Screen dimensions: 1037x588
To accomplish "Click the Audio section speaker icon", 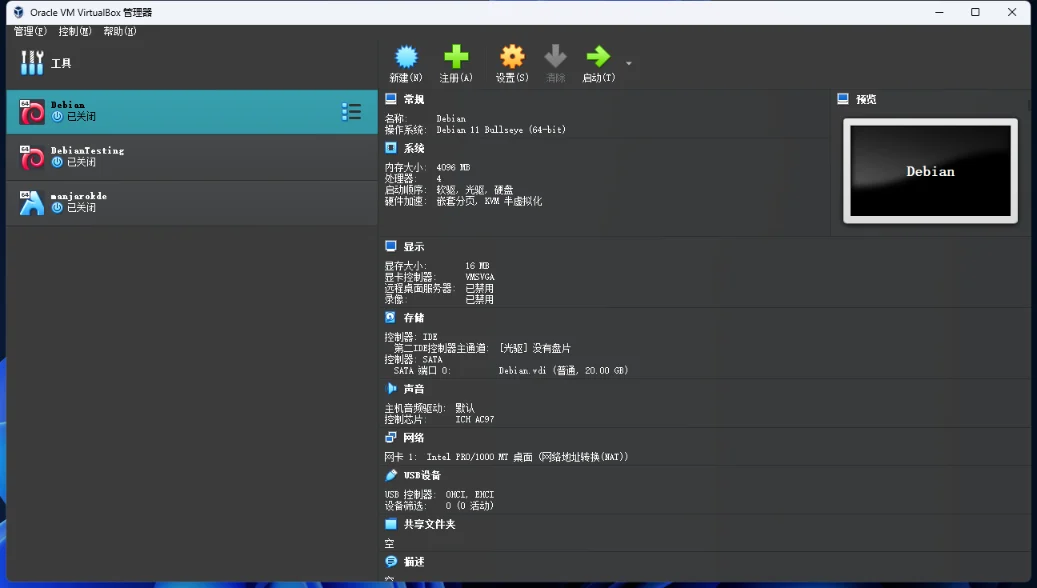I will point(391,388).
